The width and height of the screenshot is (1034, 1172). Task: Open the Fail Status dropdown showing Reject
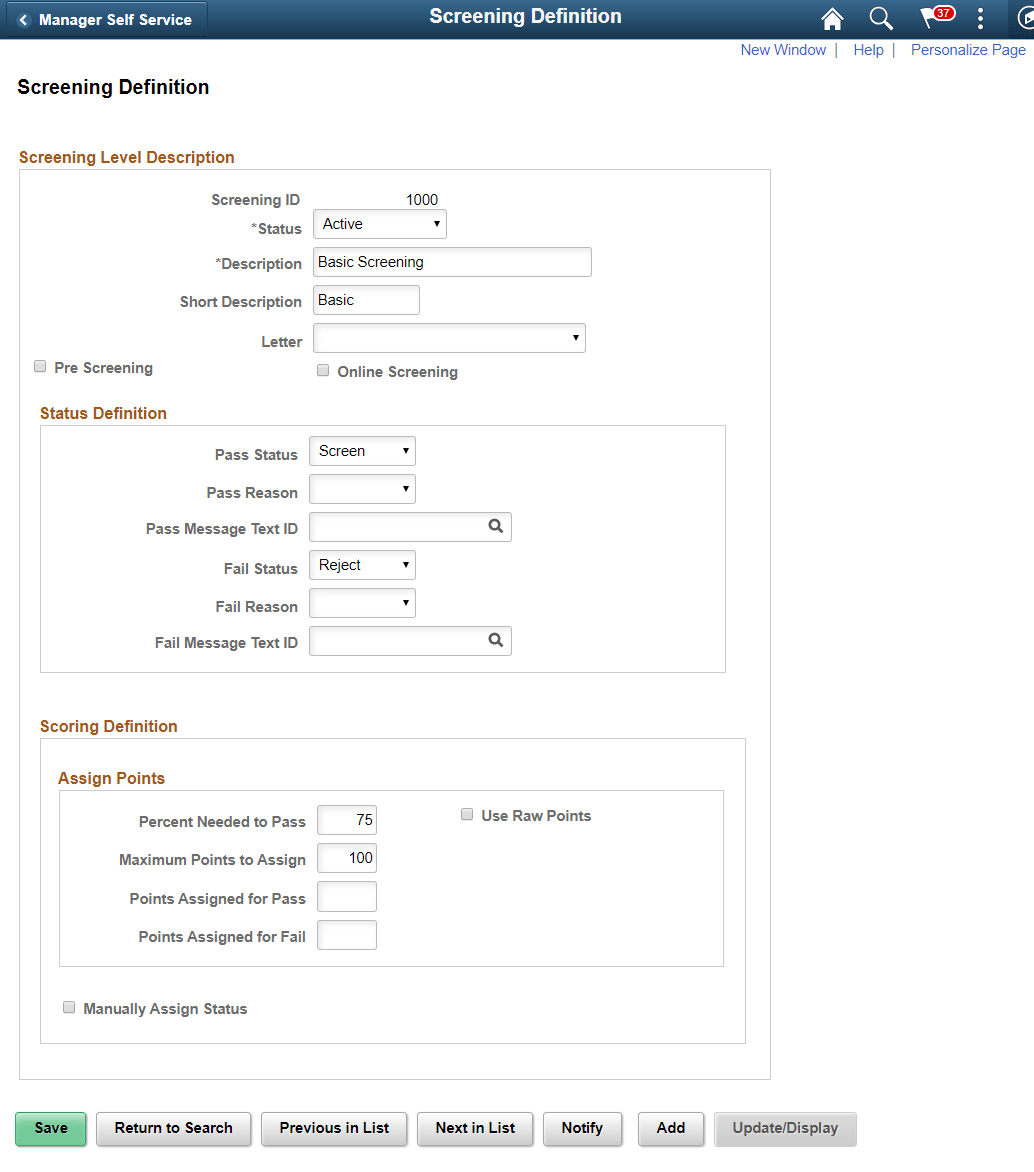coord(362,564)
